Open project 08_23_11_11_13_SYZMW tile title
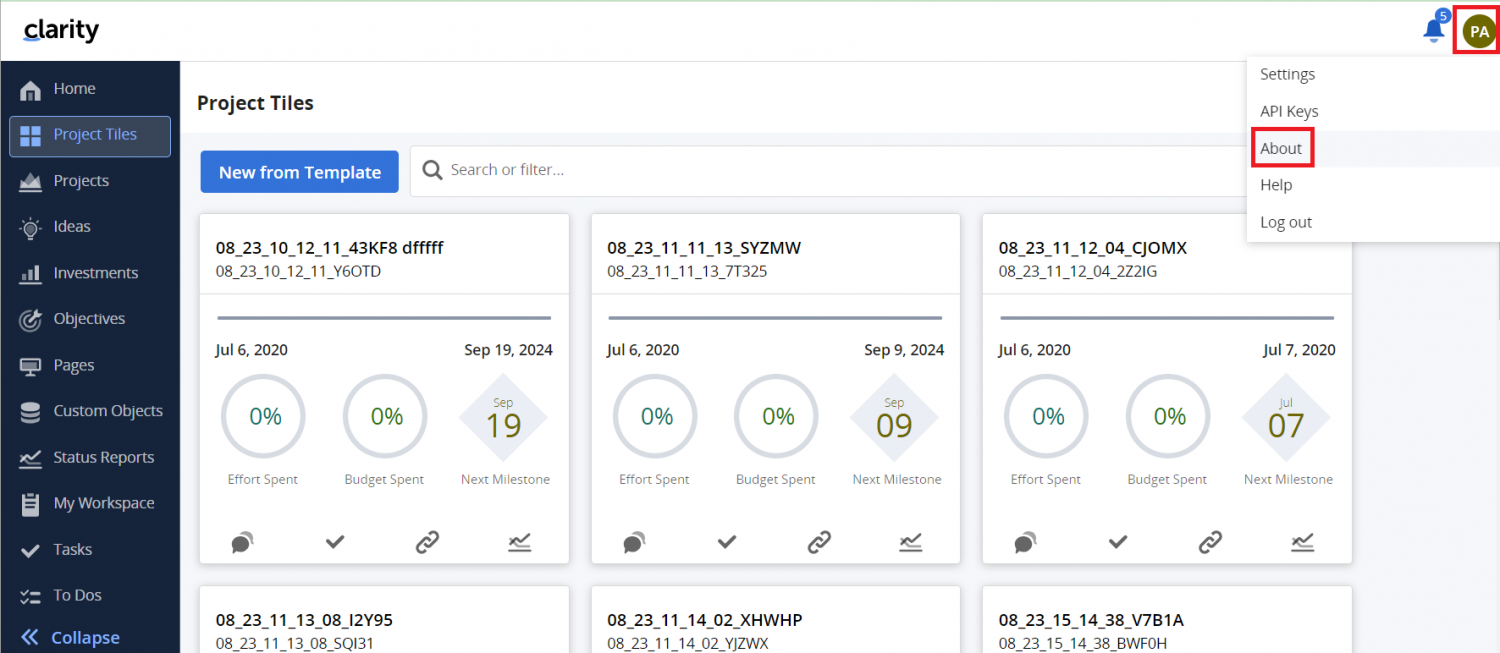 click(x=704, y=248)
